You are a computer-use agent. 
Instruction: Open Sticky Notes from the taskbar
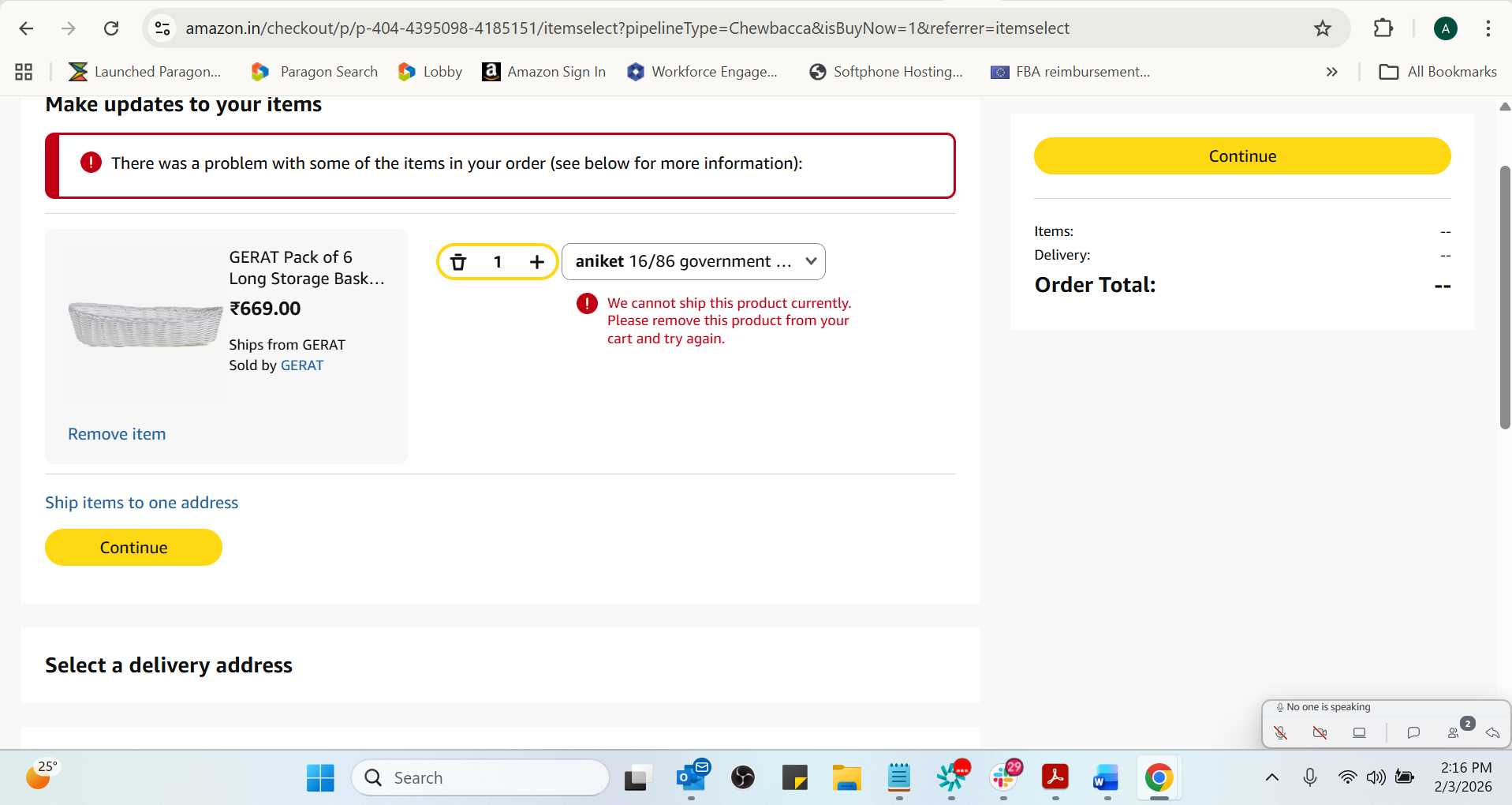(x=794, y=778)
